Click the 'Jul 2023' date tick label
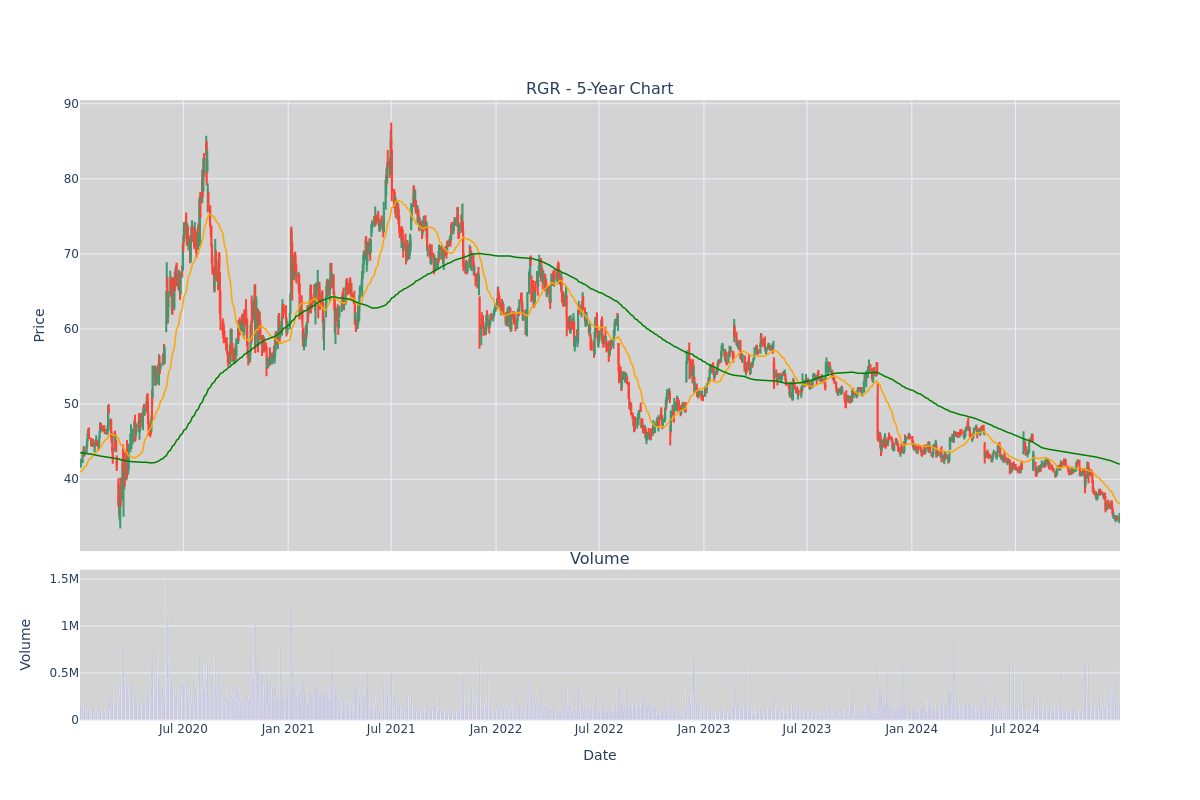Screen dimensions: 1200x800 807,729
